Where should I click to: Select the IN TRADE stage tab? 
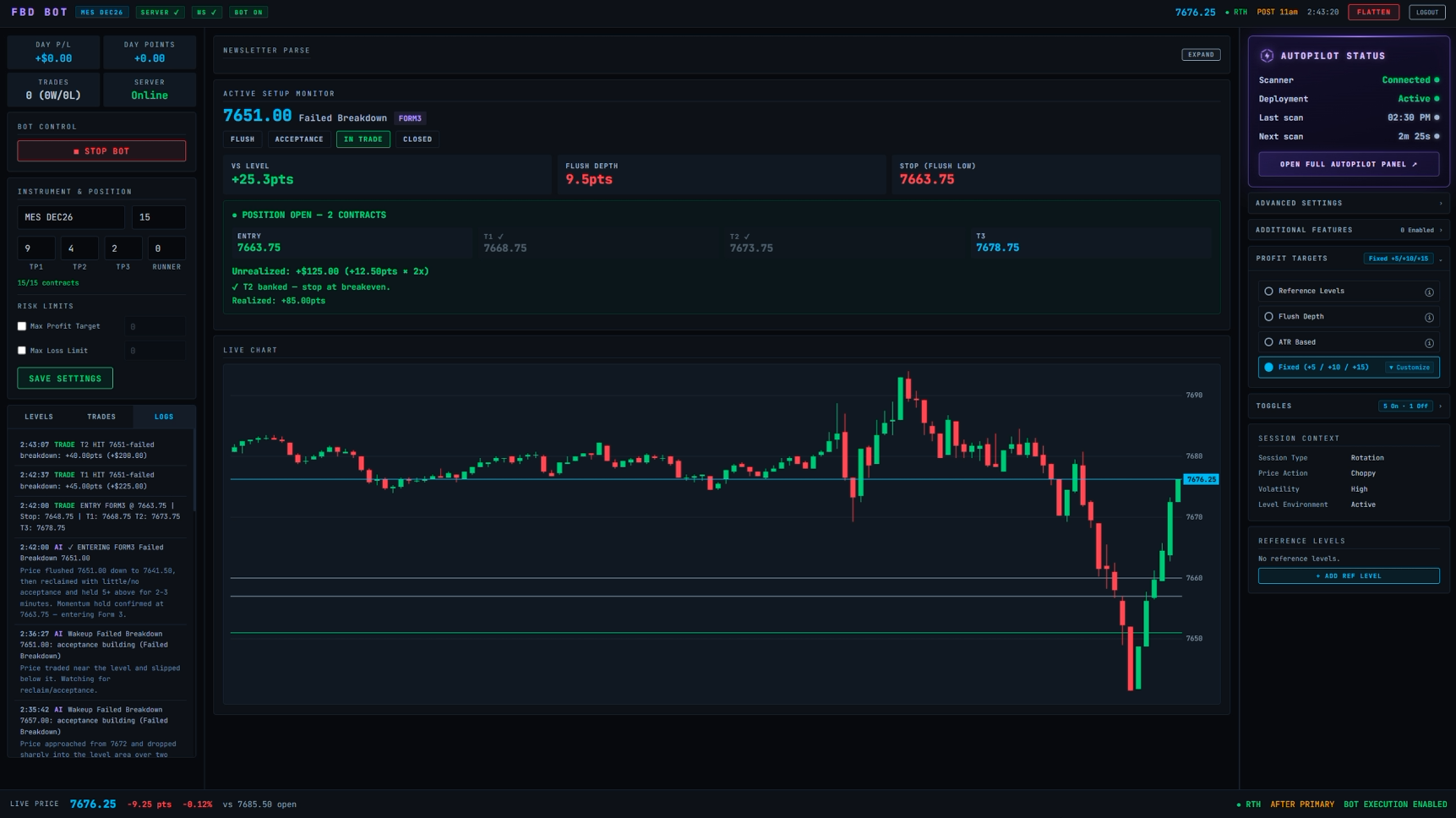tap(363, 139)
